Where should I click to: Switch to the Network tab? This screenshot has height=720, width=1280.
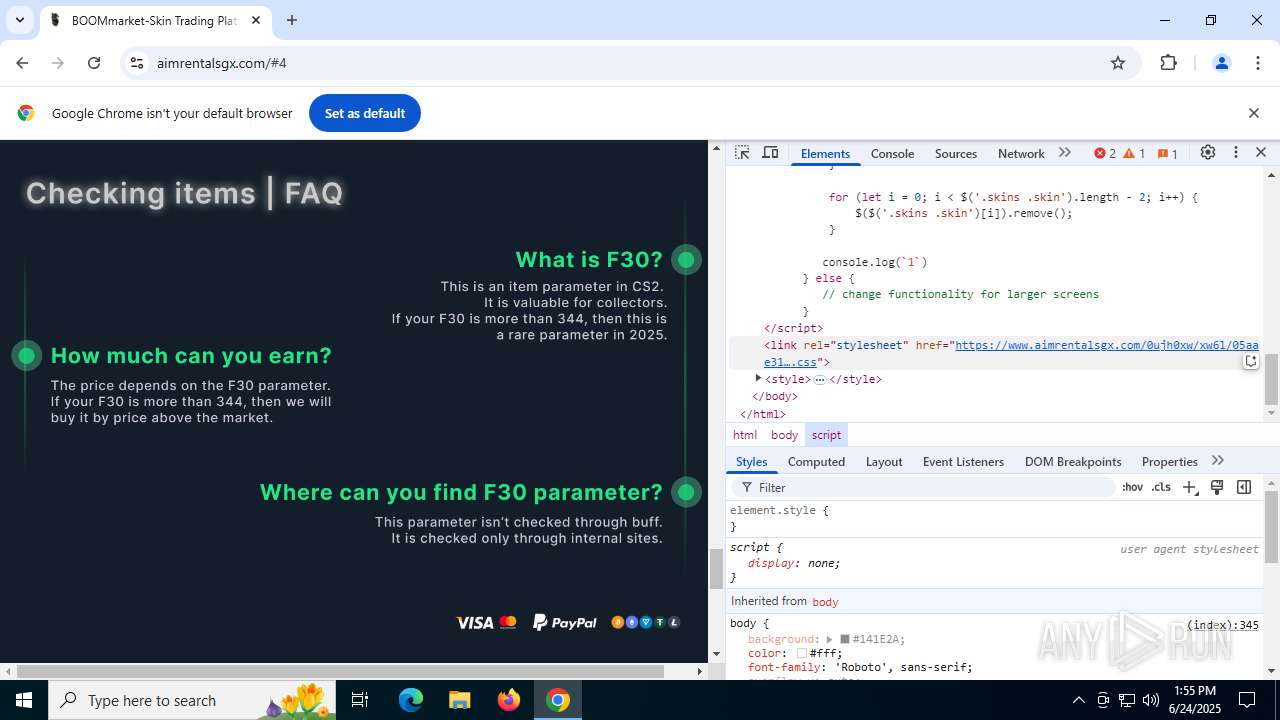click(x=1021, y=154)
